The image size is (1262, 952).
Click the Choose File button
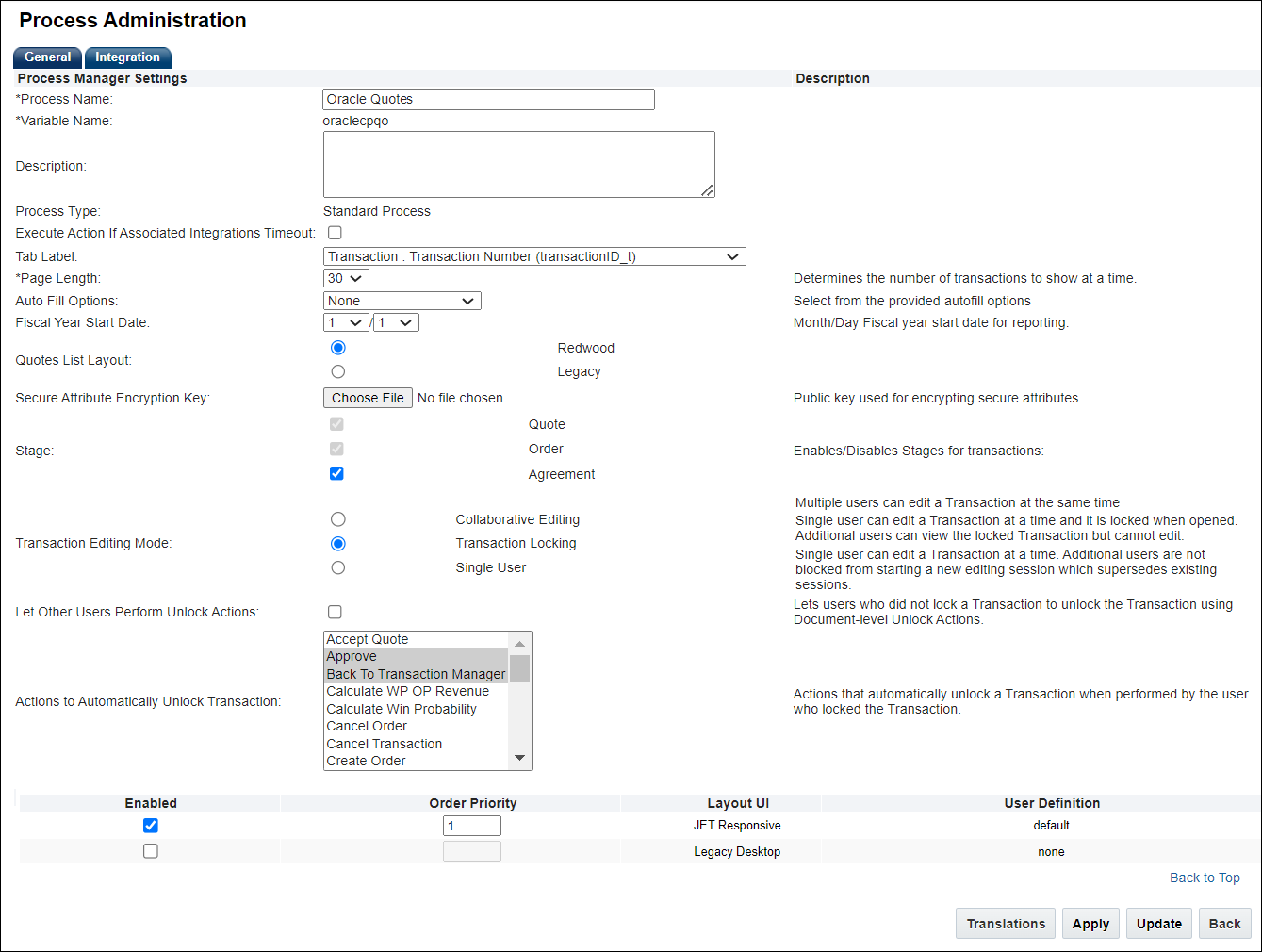pyautogui.click(x=367, y=397)
